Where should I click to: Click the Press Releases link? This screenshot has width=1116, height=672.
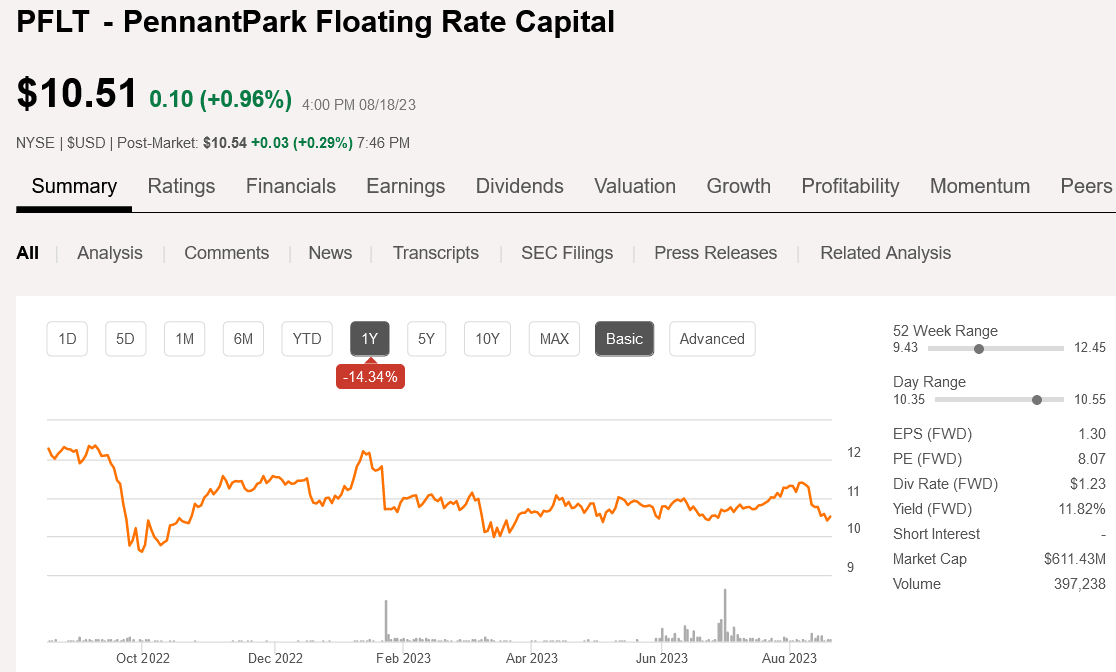715,253
